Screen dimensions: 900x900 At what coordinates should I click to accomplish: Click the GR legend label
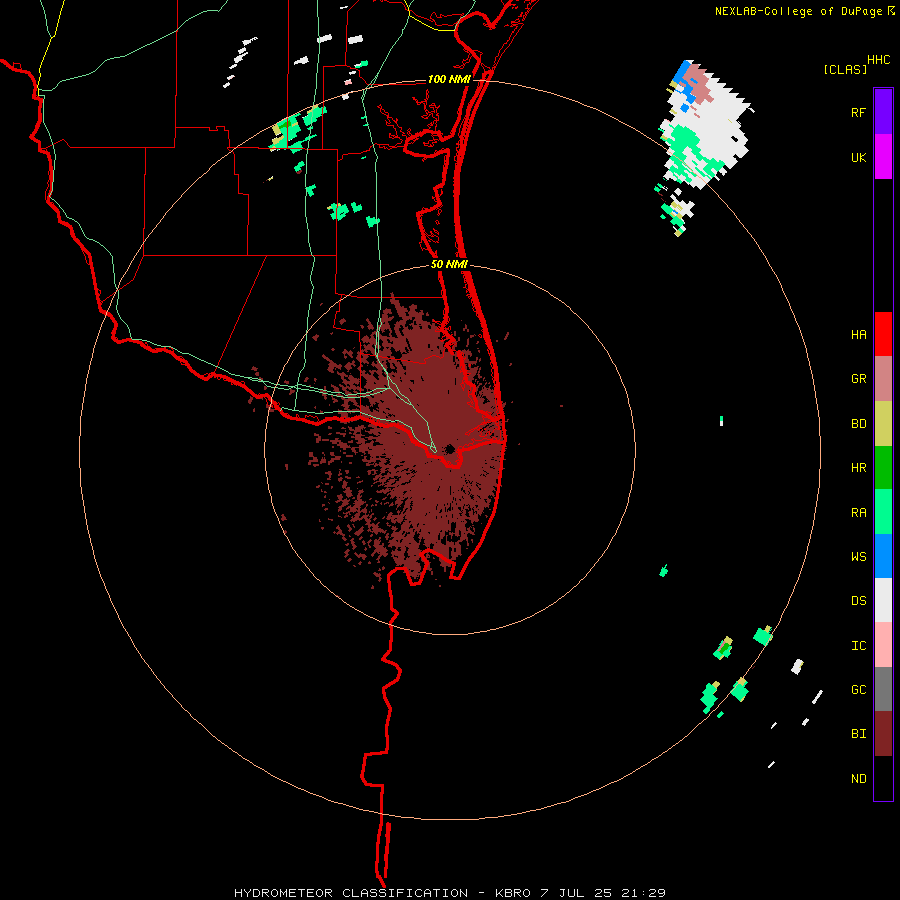[859, 379]
